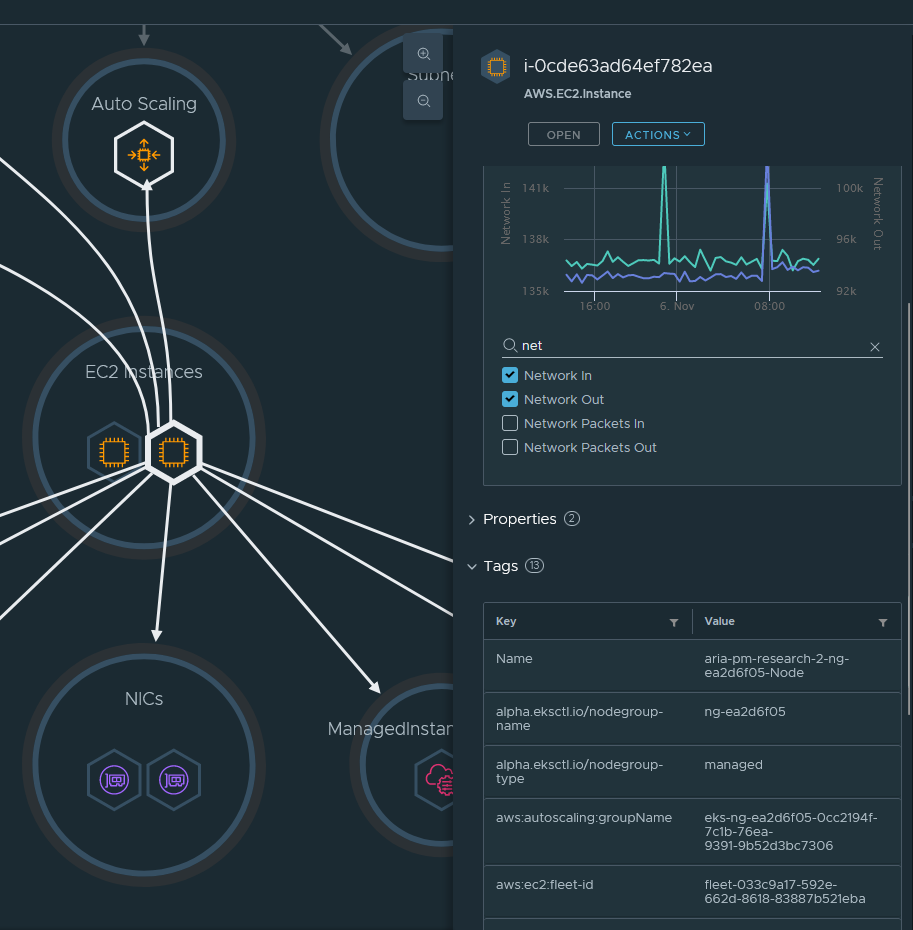This screenshot has width=913, height=930.
Task: Enable the Network Packets In checkbox
Action: pos(510,424)
